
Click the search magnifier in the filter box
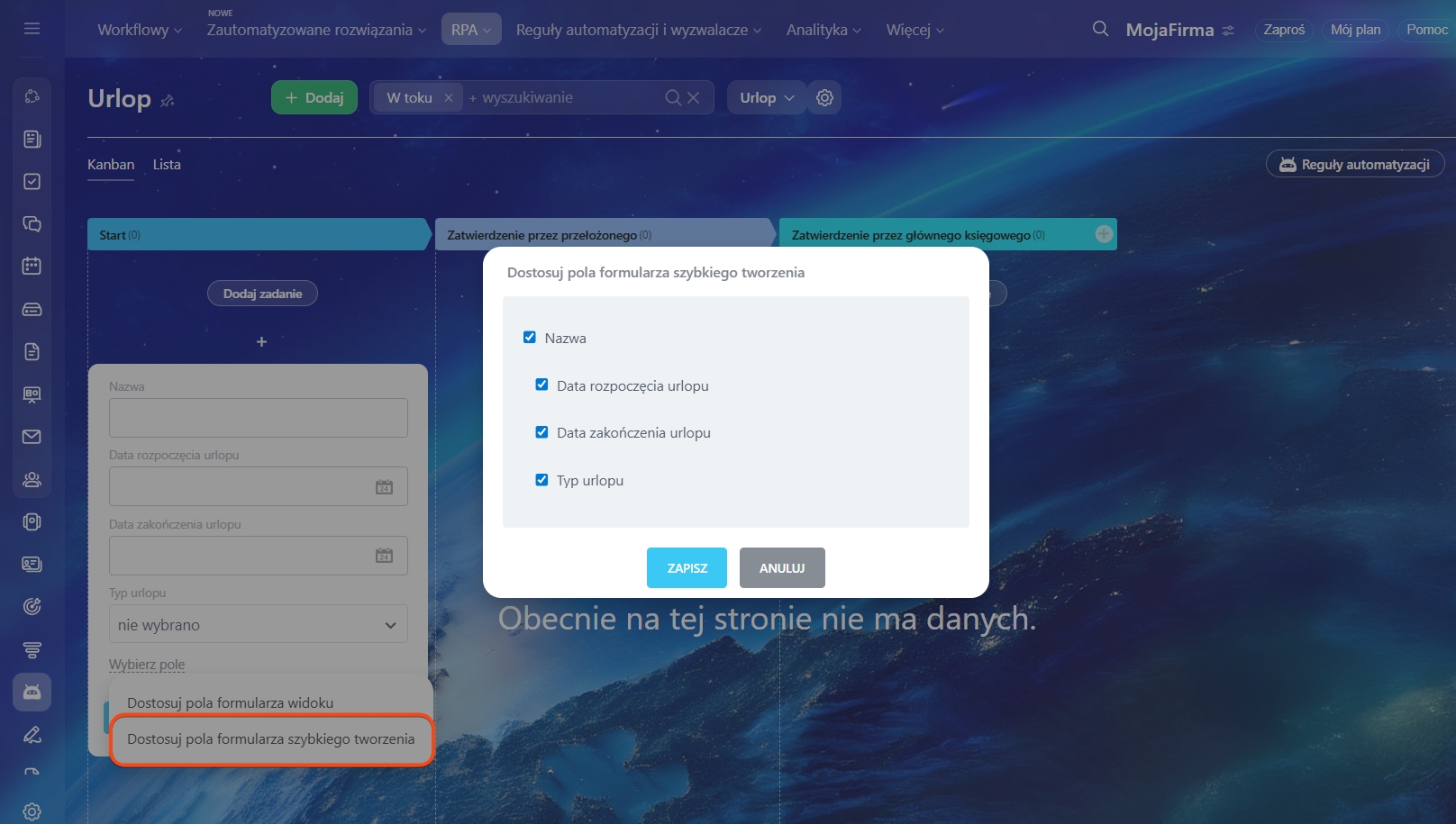(673, 97)
